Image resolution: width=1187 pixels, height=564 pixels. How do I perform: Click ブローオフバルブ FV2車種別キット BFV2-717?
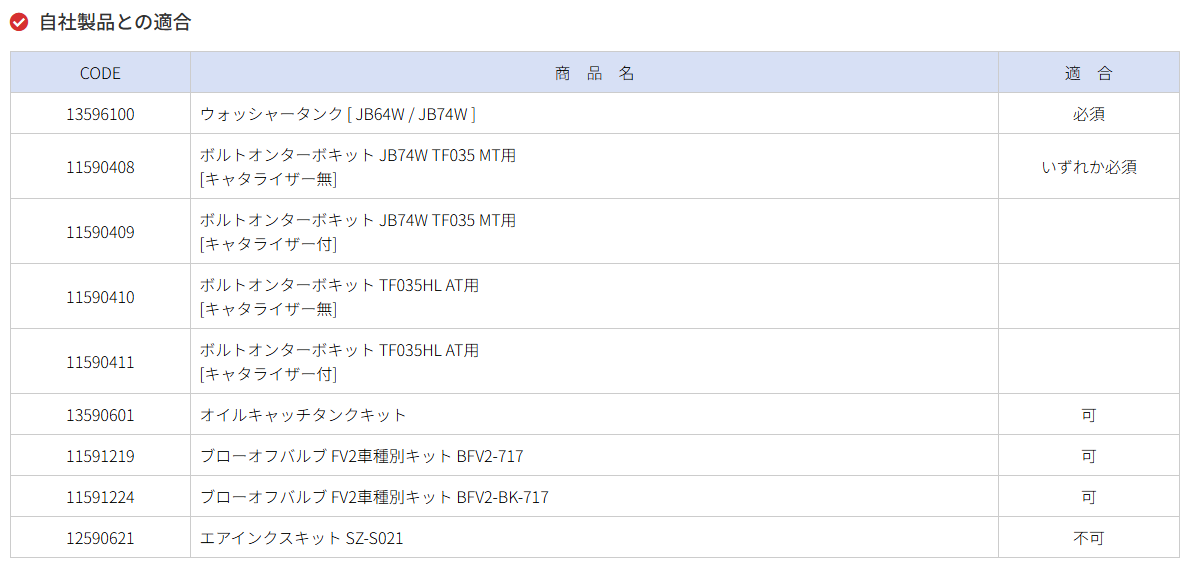(x=361, y=456)
